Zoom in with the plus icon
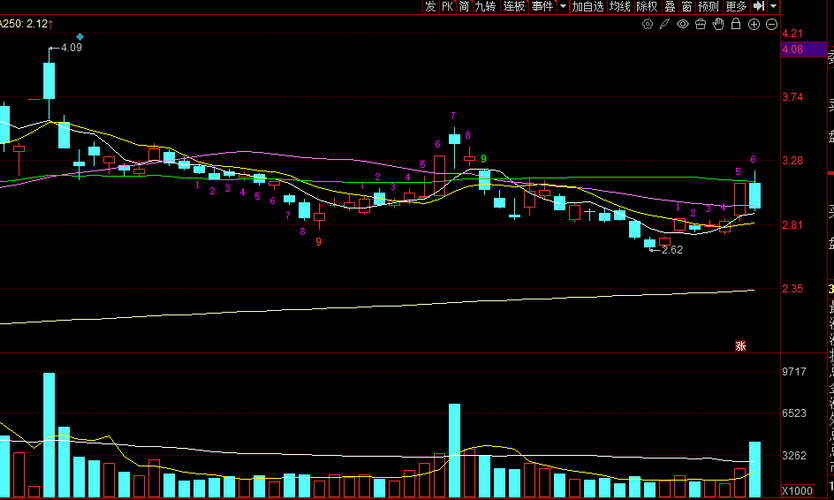The width and height of the screenshot is (834, 500). (754, 24)
